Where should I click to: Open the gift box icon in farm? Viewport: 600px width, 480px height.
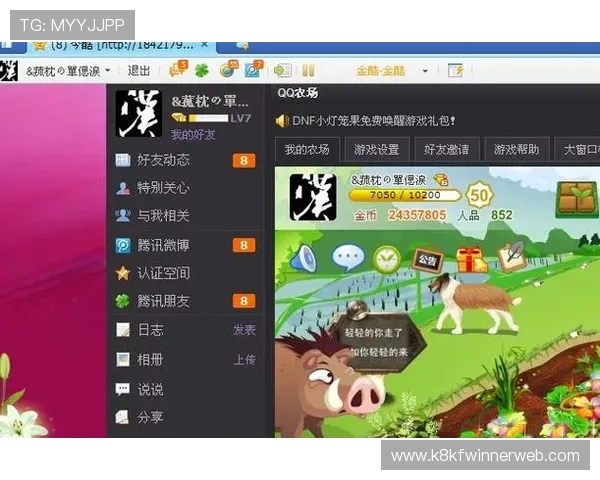tap(471, 260)
